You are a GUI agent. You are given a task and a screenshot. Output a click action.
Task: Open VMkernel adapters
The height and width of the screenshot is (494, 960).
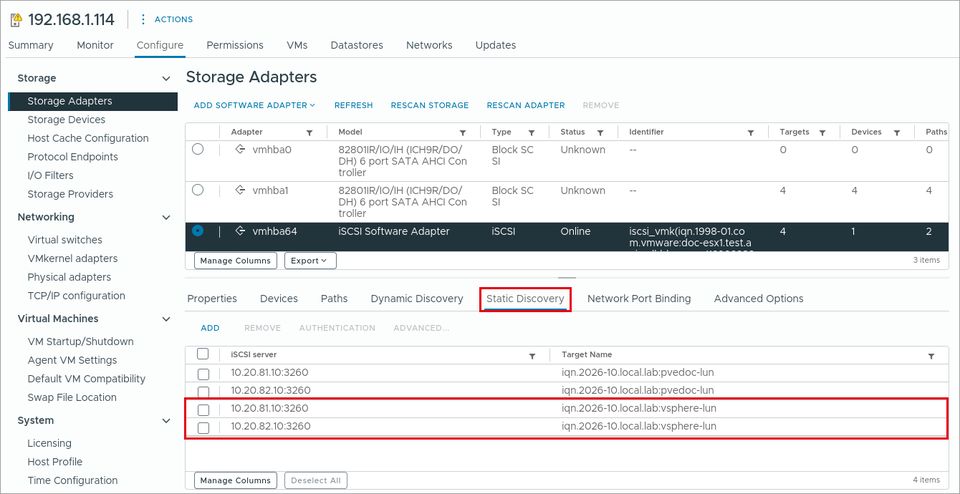[72, 258]
